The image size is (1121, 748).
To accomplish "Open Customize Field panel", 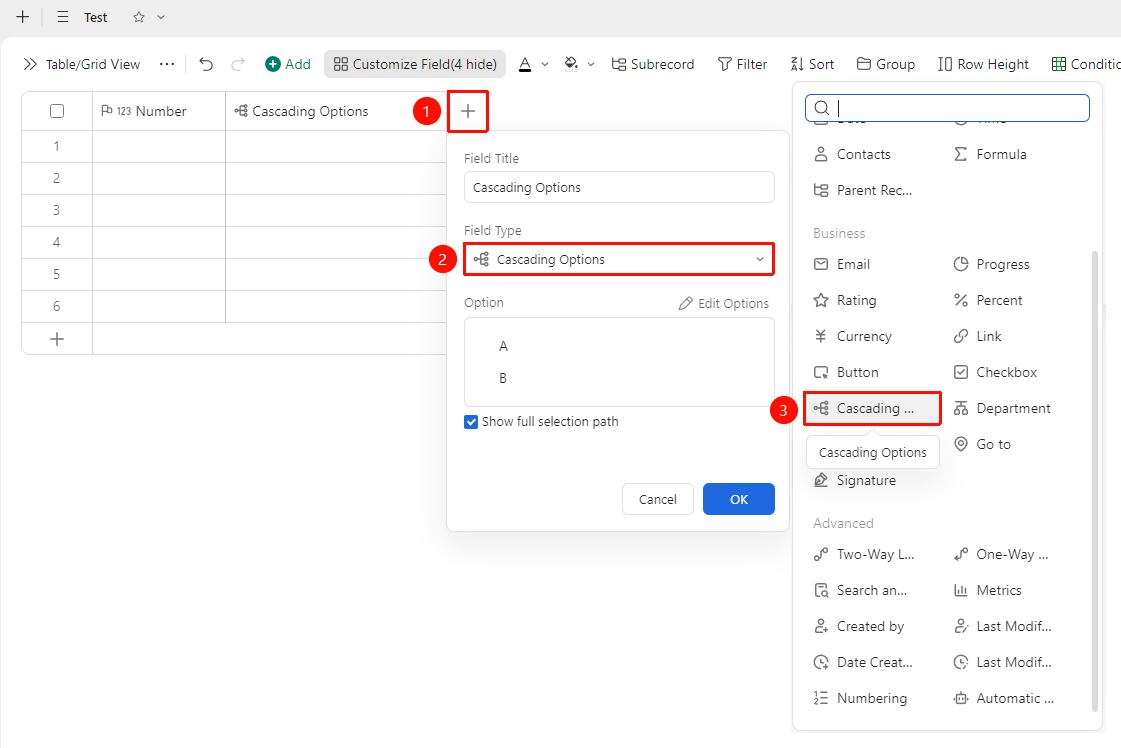I will (415, 64).
